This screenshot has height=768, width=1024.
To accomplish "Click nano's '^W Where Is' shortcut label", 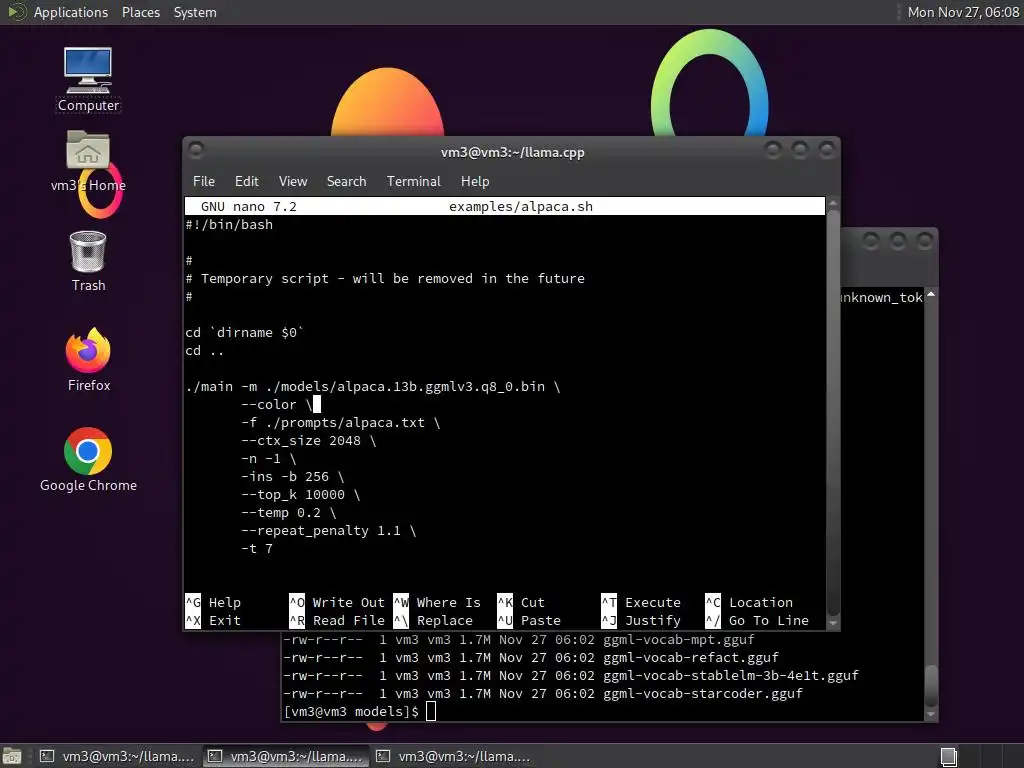I will pyautogui.click(x=437, y=603).
